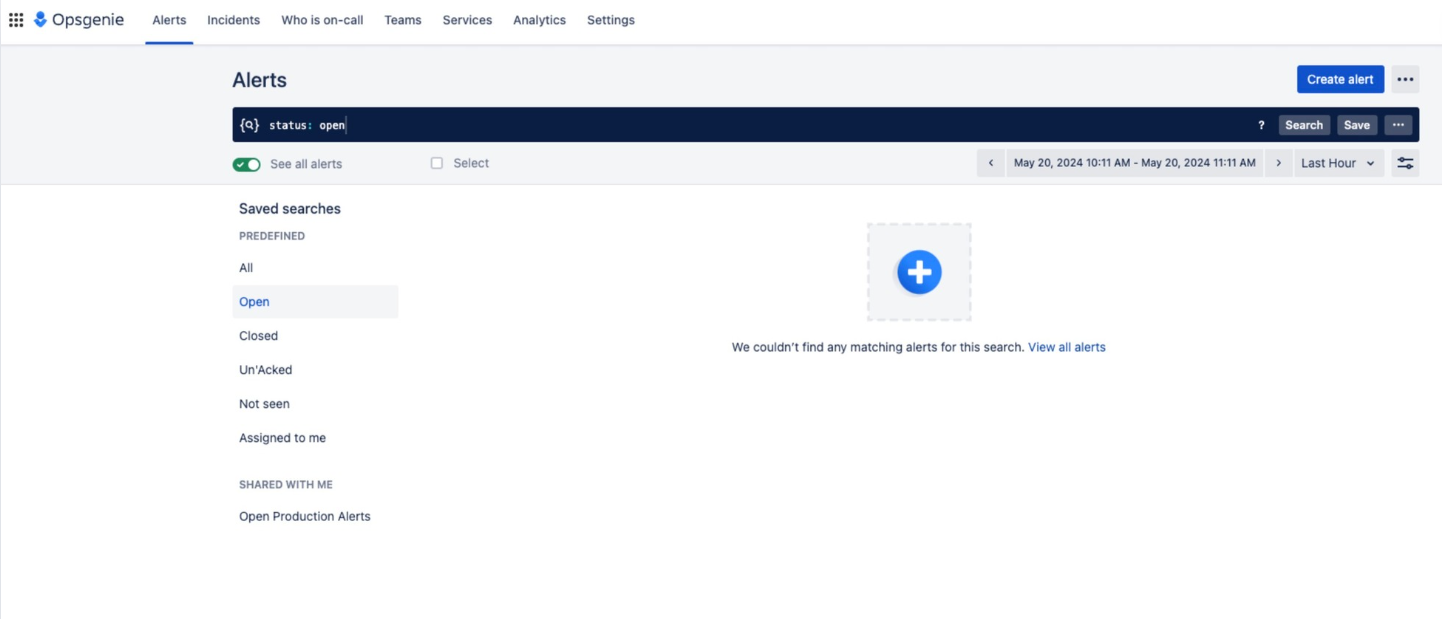Click the no matching alerts message
This screenshot has height=619, width=1442.
[x=878, y=347]
